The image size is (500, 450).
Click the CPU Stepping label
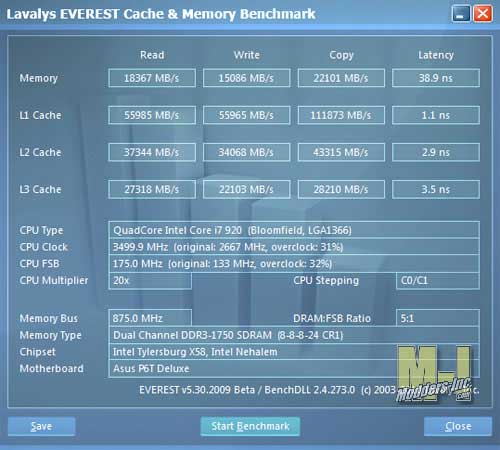[326, 281]
